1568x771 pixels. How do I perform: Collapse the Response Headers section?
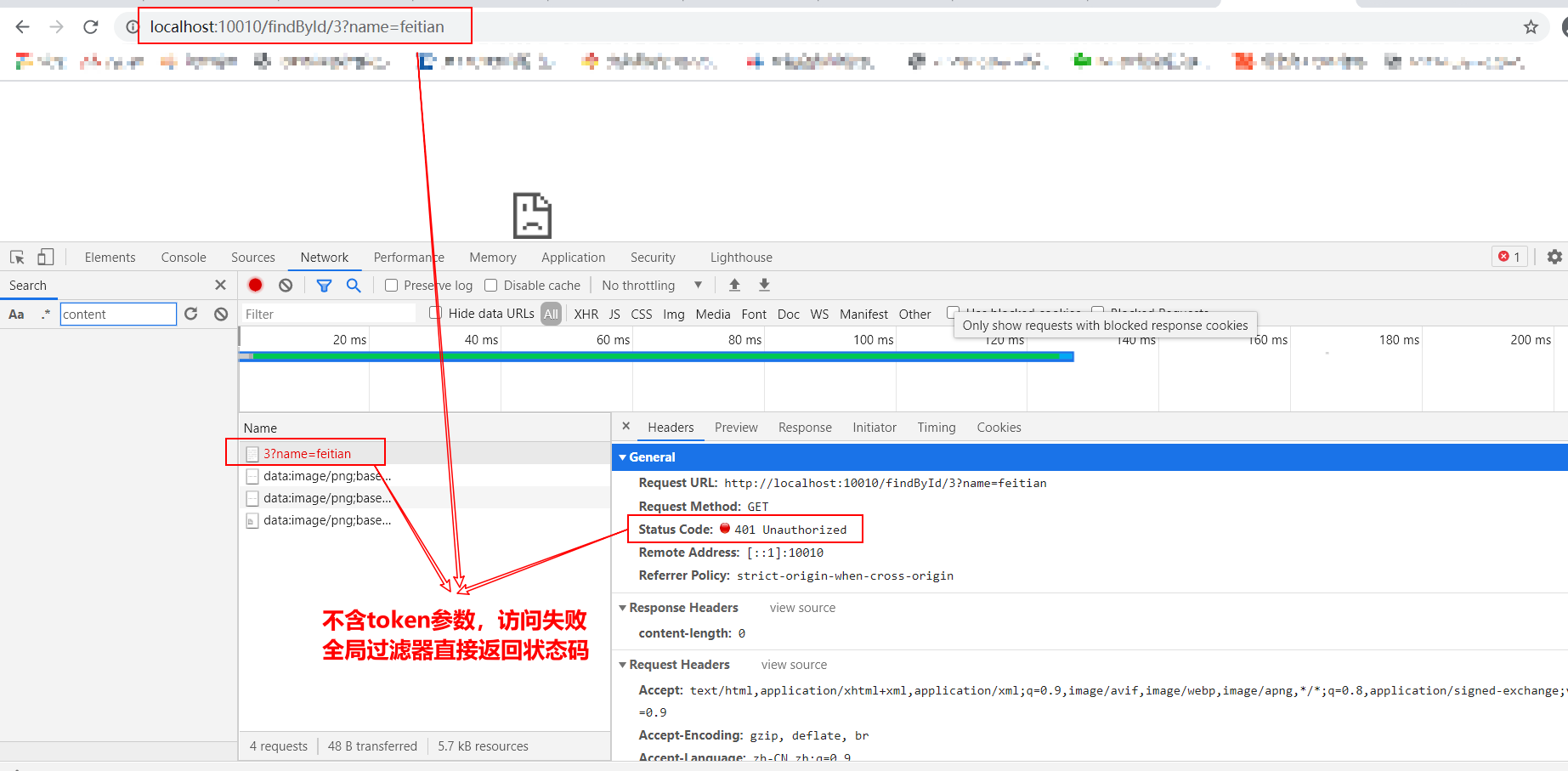click(x=623, y=607)
